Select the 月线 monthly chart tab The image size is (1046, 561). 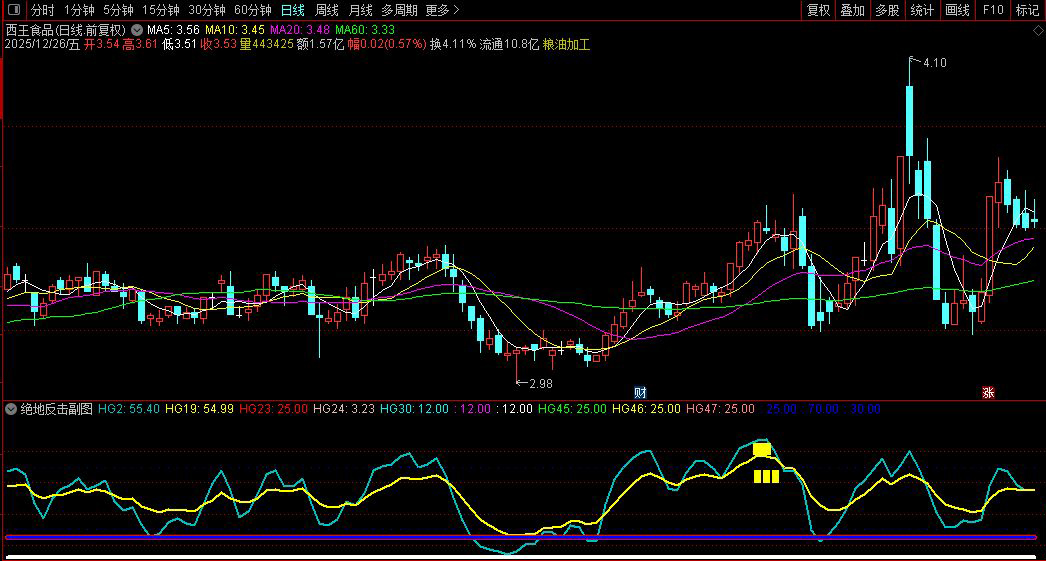coord(360,10)
